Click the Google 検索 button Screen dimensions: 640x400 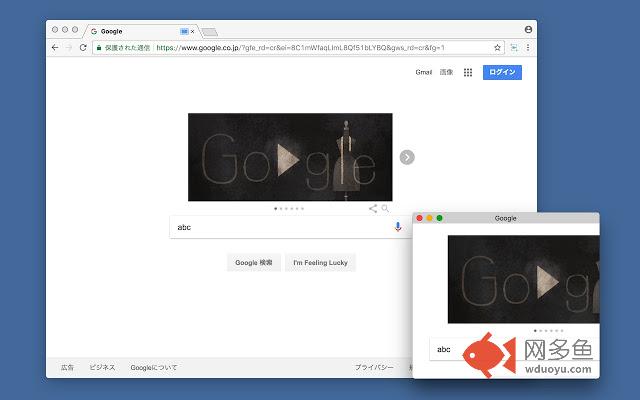253,262
